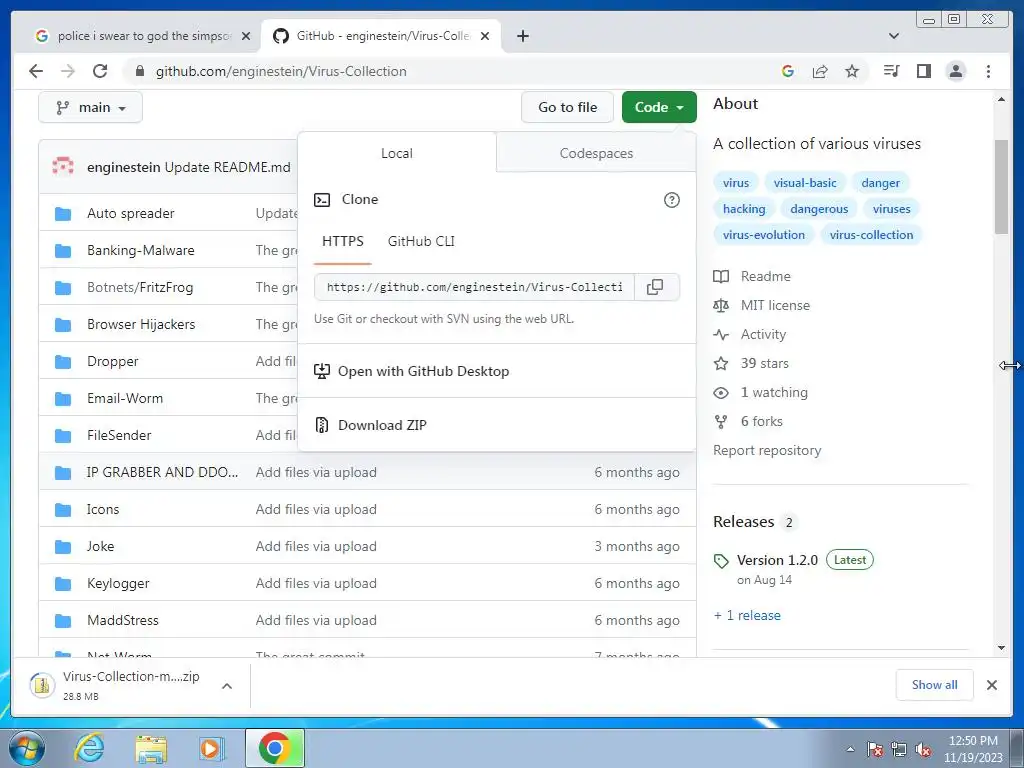Click the virus-evolution topic tag

coord(763,235)
